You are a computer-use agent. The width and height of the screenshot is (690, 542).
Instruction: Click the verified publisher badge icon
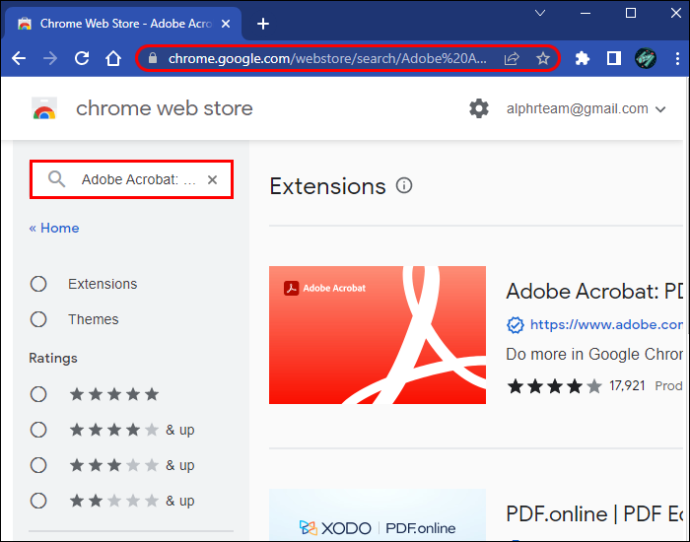click(515, 325)
